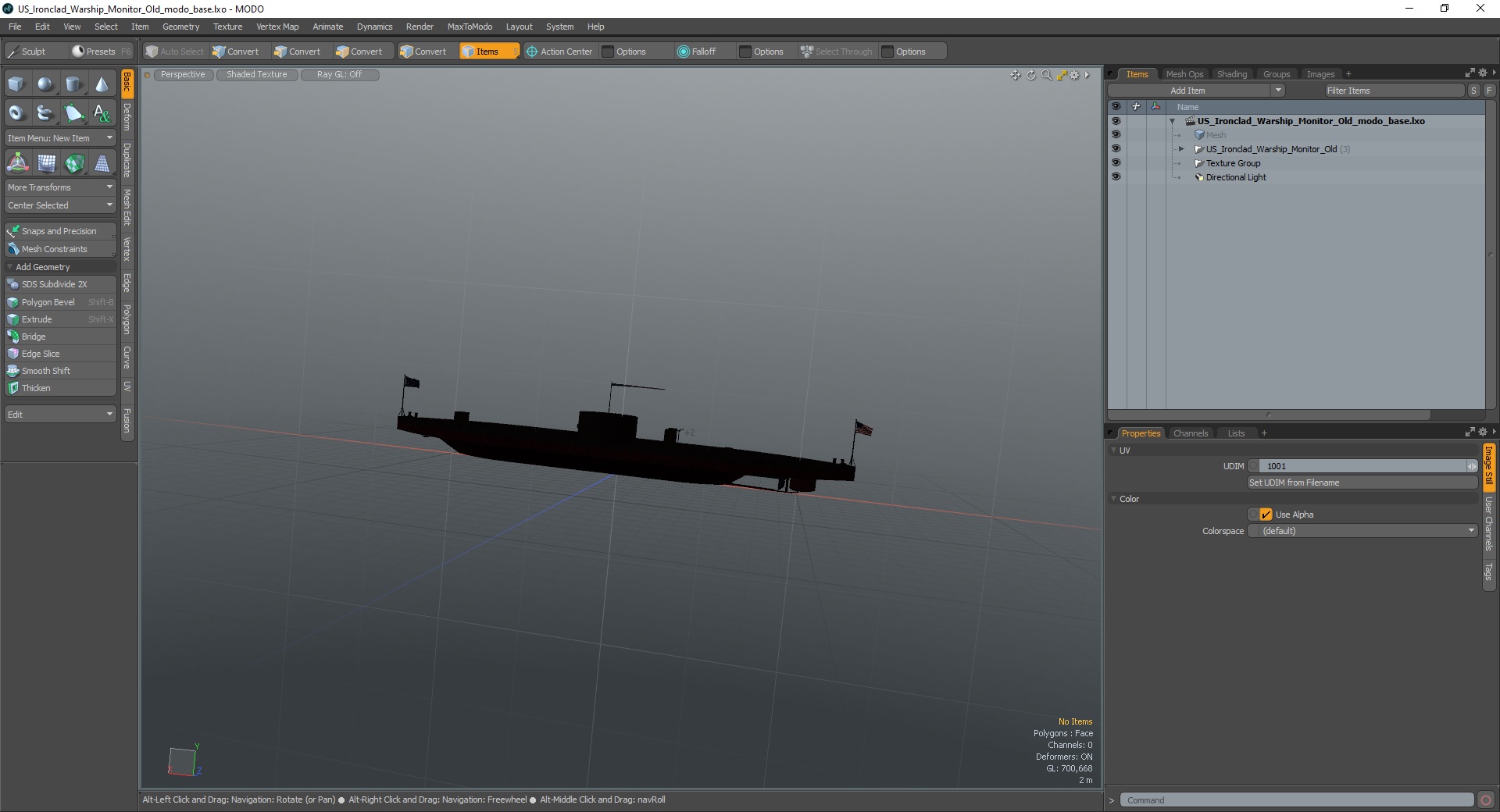This screenshot has width=1500, height=812.
Task: Click the Filter Items field
Action: [x=1395, y=91]
